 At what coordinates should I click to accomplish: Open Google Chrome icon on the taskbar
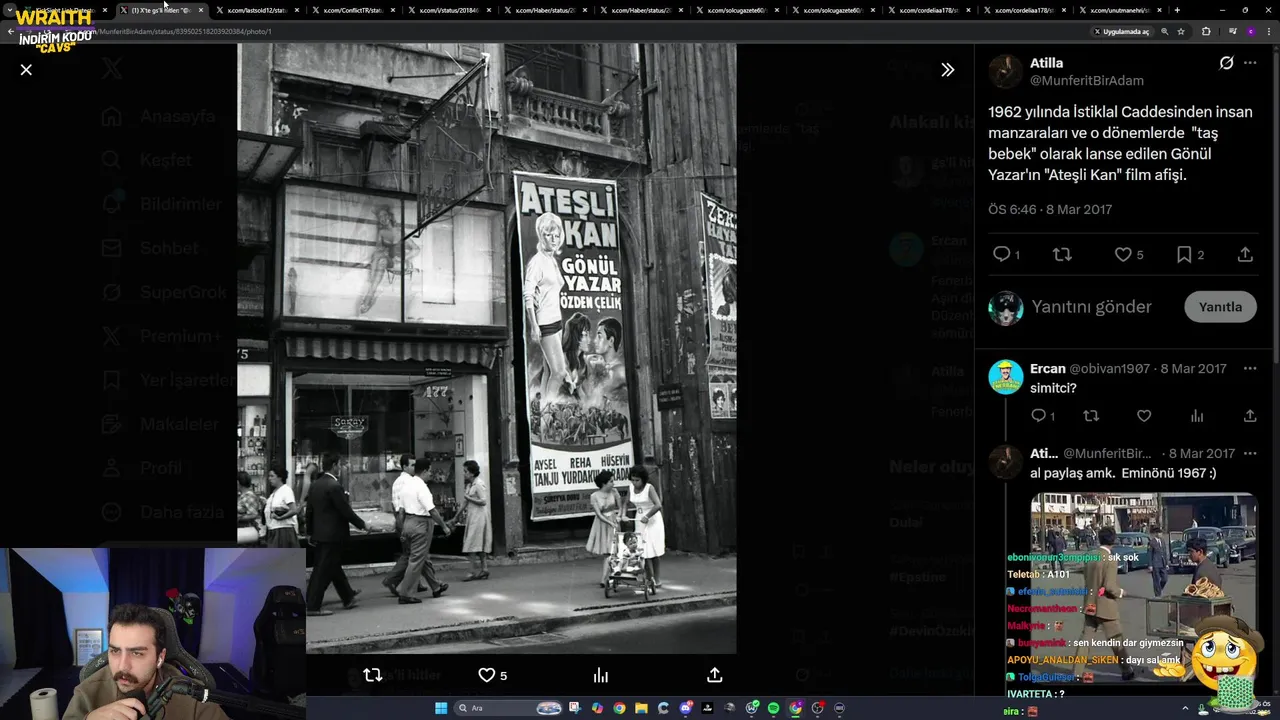[619, 708]
